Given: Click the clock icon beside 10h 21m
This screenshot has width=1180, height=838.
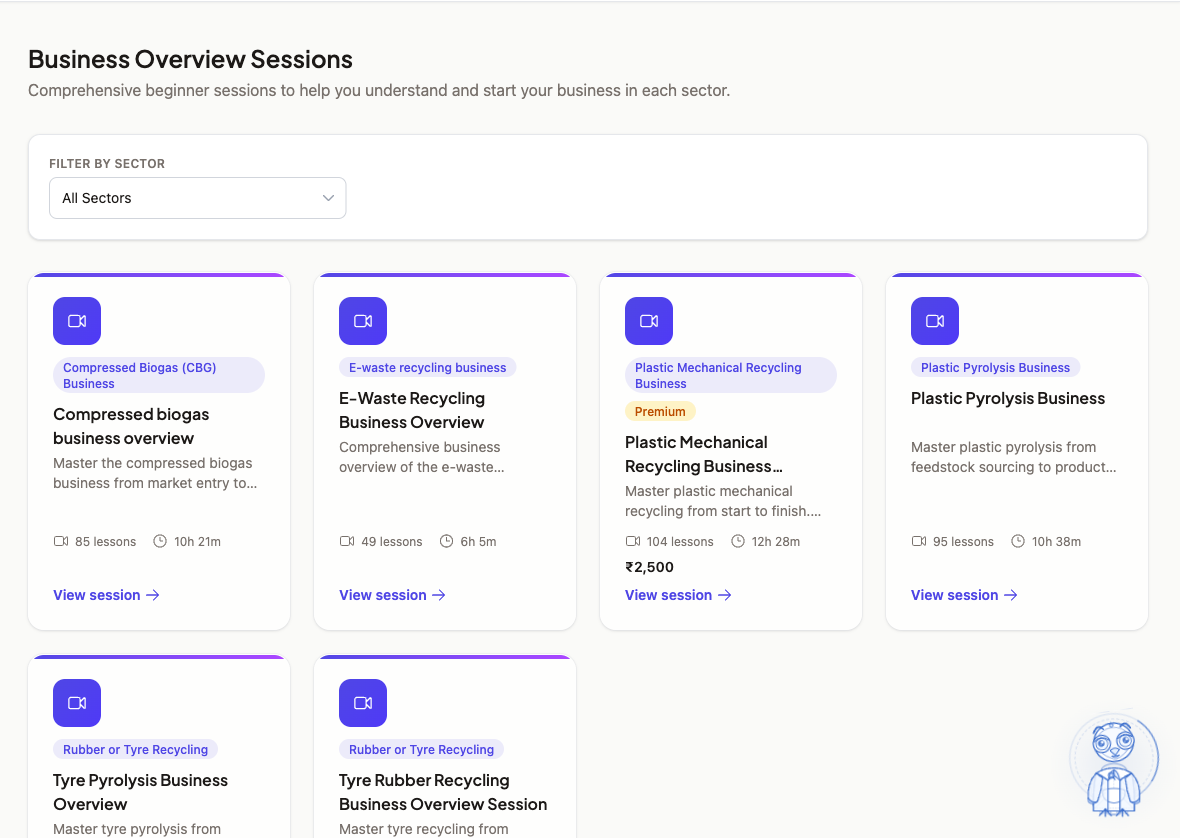Looking at the screenshot, I should 160,541.
